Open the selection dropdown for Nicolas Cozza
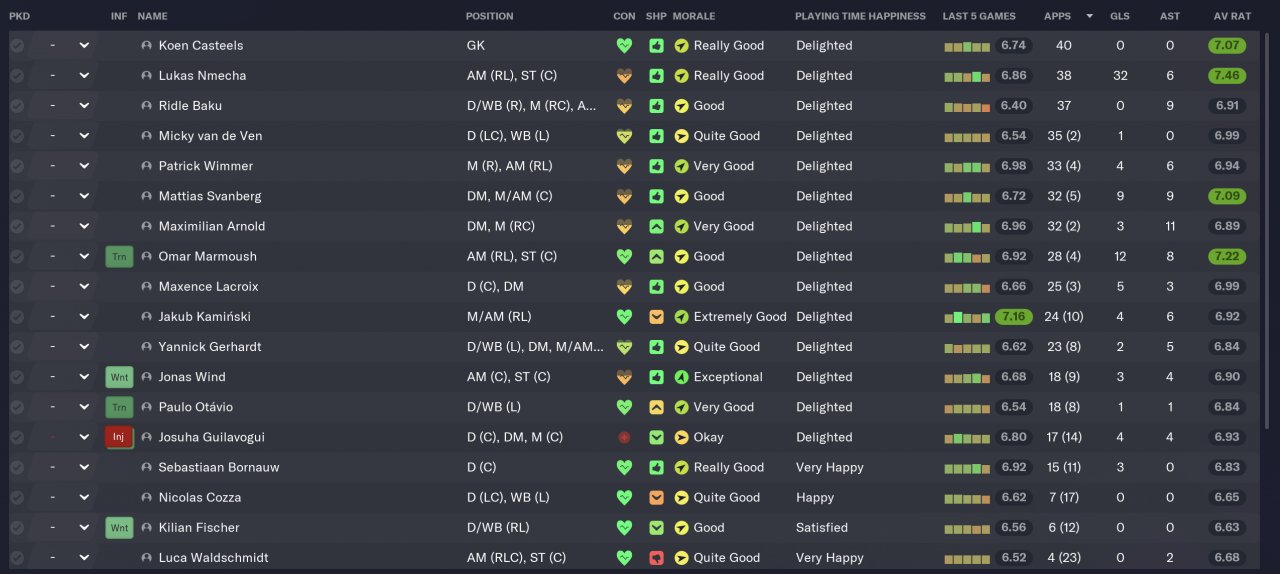 point(84,497)
